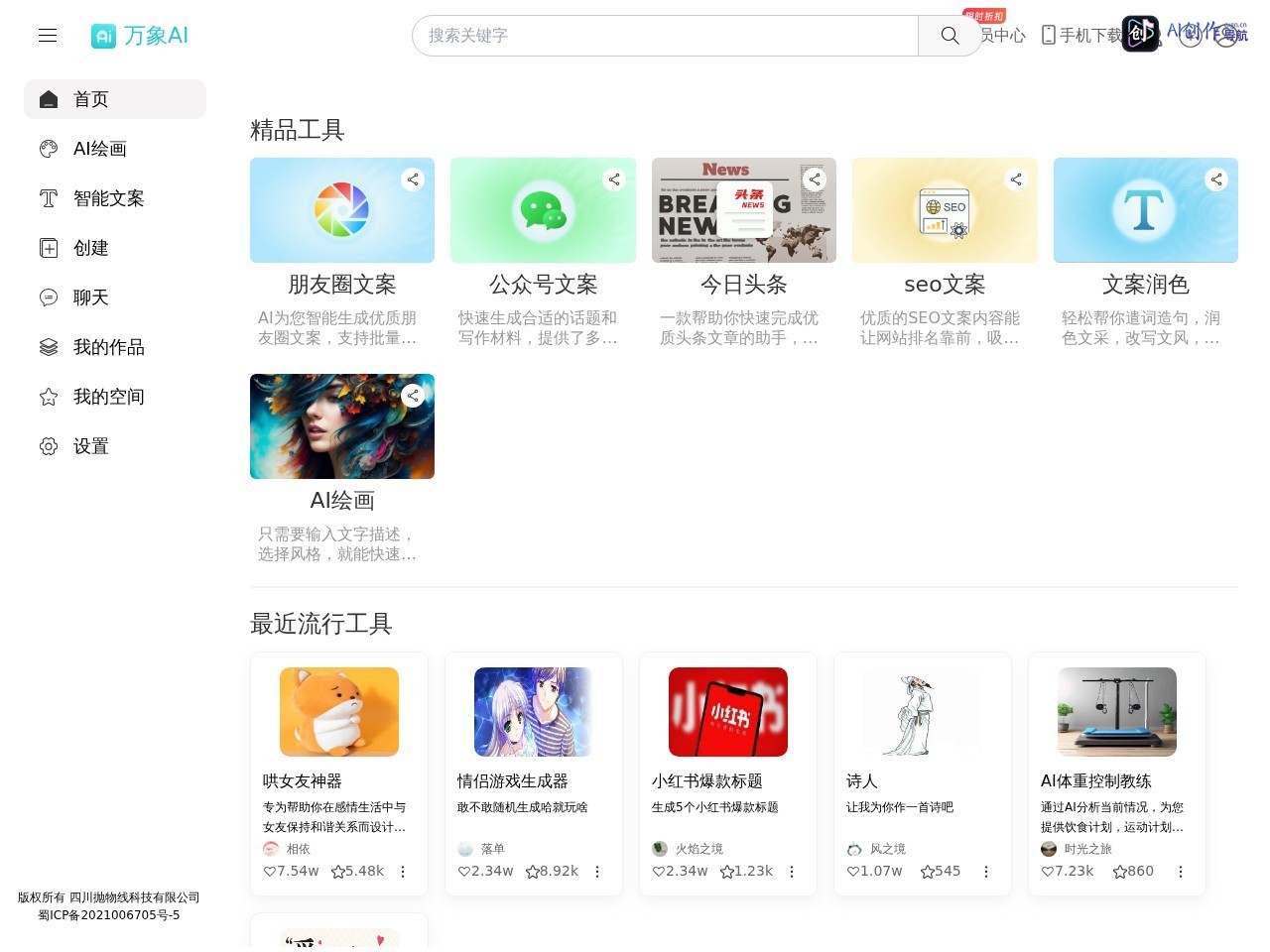Open the hamburger menu icon
Image resolution: width=1270 pixels, height=952 pixels.
(x=48, y=36)
